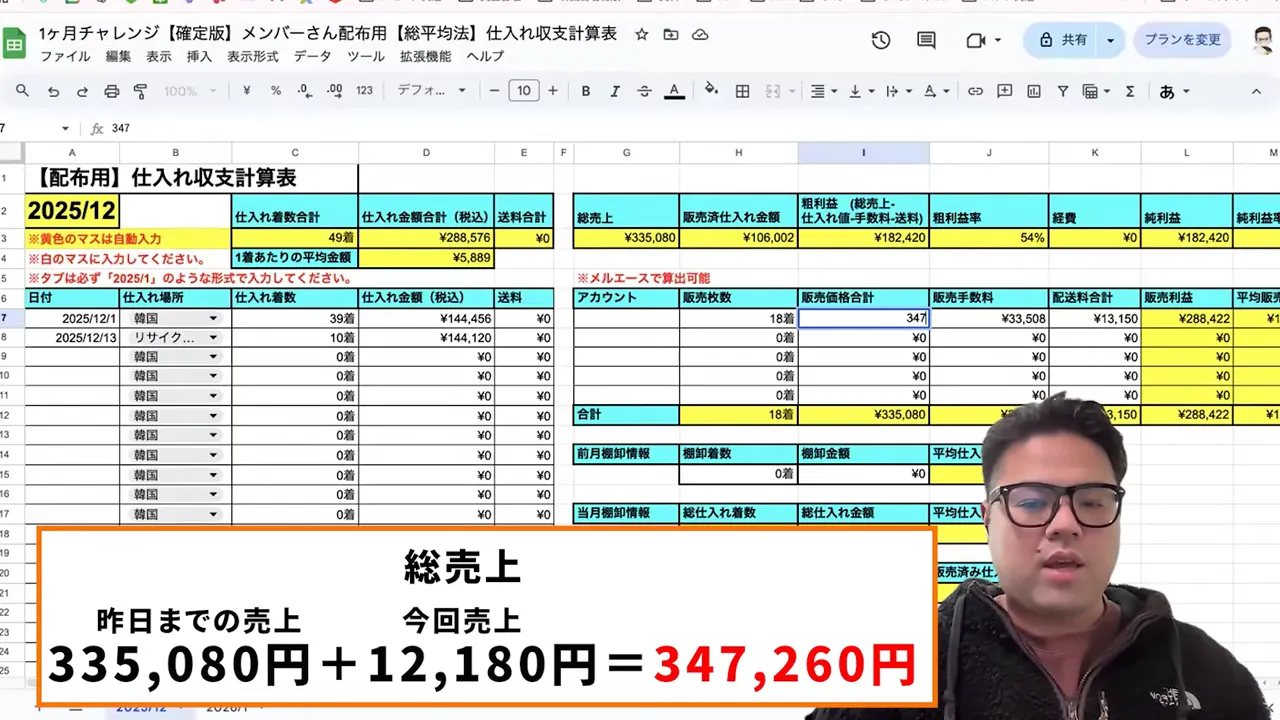Open the insert chart icon
Screen dimensions: 1280x720
[x=1034, y=91]
